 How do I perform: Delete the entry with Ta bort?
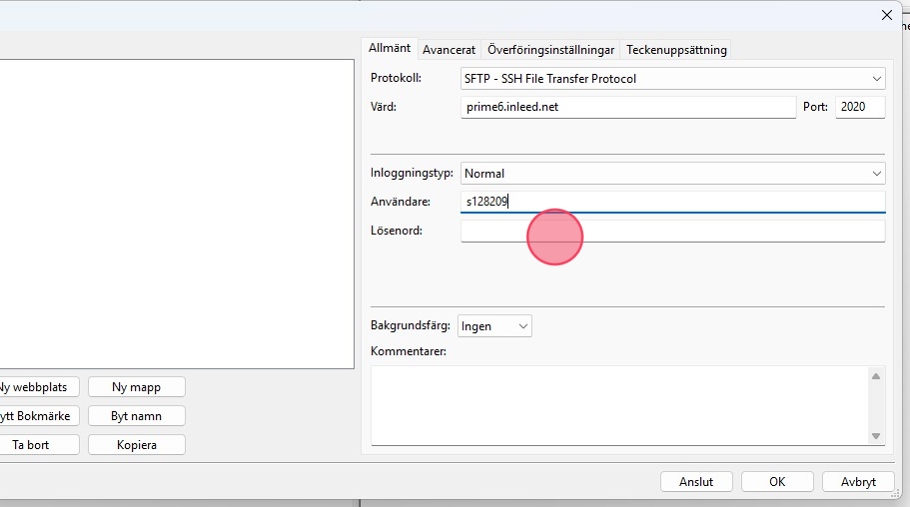tap(32, 445)
